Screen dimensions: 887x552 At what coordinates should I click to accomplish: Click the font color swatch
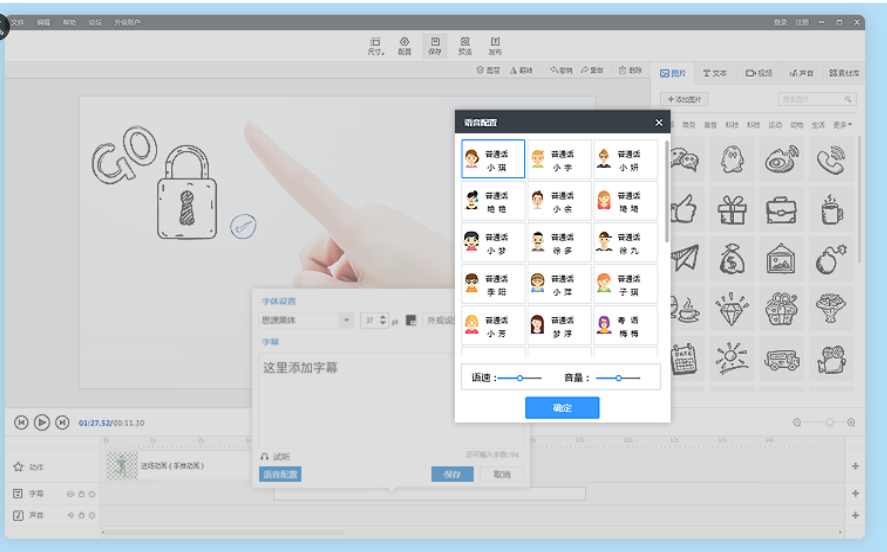point(411,321)
